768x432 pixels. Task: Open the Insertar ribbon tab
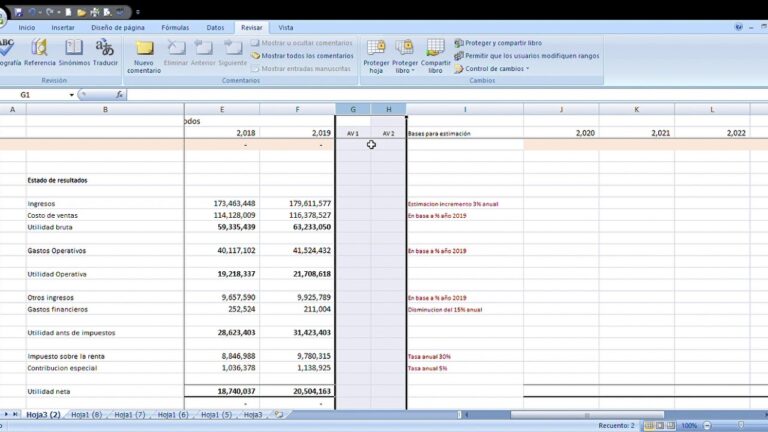point(63,27)
